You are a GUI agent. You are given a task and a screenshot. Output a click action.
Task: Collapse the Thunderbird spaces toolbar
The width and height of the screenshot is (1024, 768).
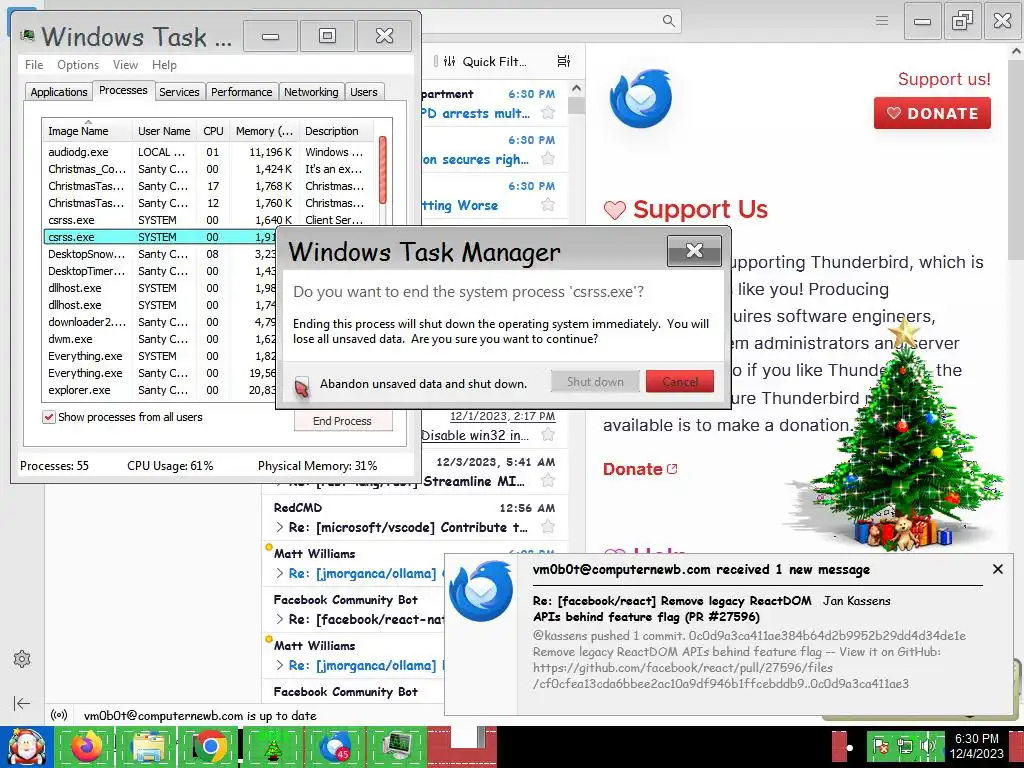coord(22,703)
